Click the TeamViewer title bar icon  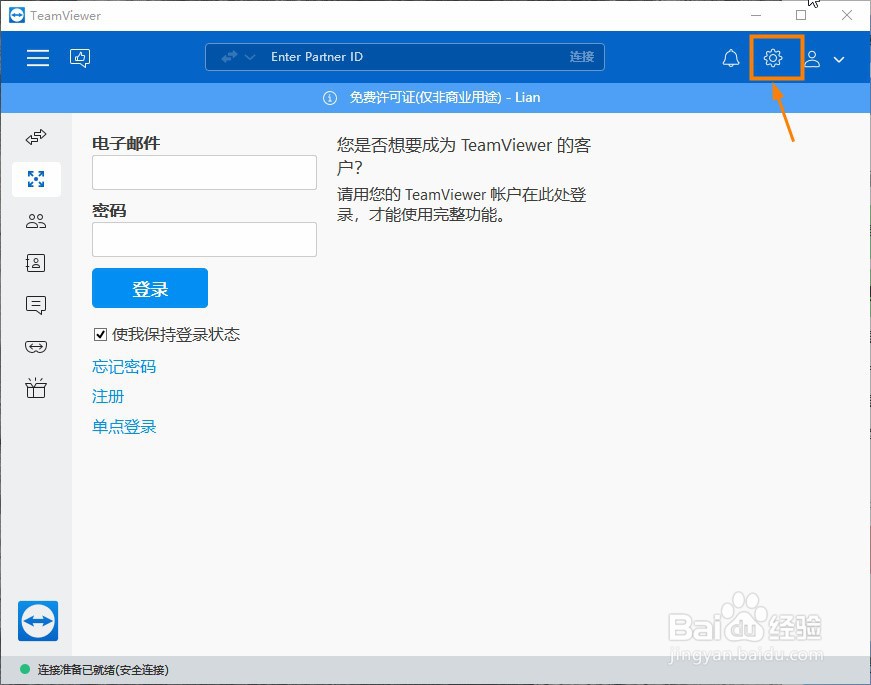tap(17, 15)
